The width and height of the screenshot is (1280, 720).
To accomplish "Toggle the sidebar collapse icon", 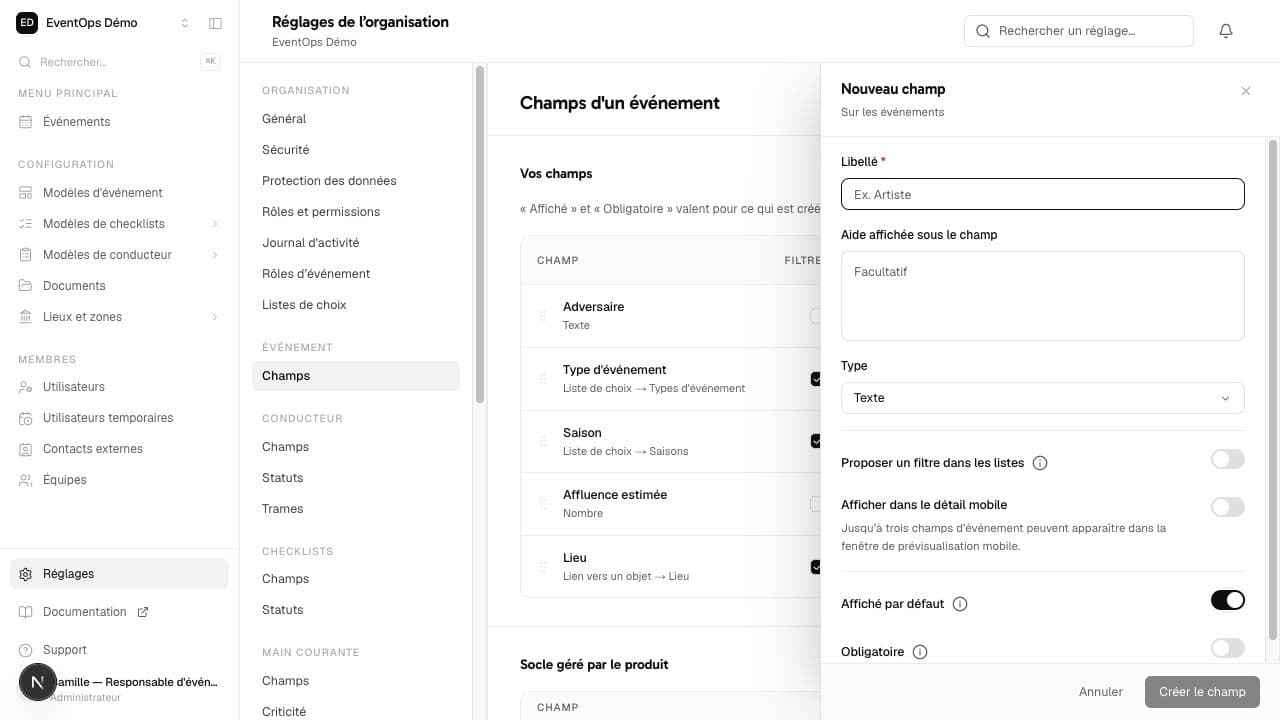I will [x=215, y=23].
